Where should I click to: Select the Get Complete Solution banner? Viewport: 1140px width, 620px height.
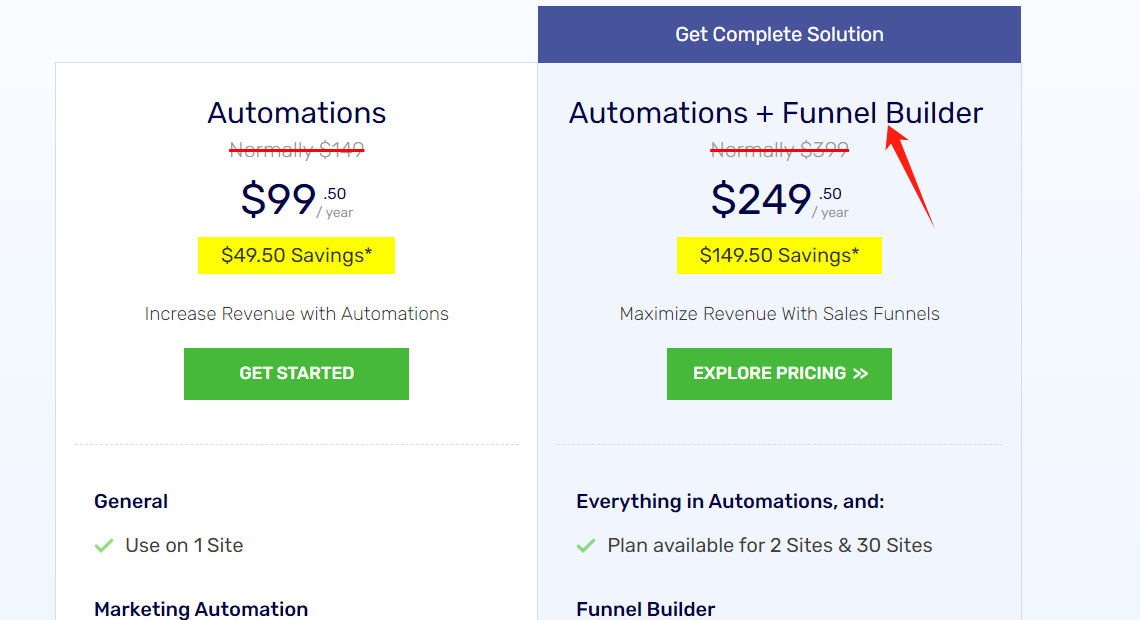coord(779,35)
